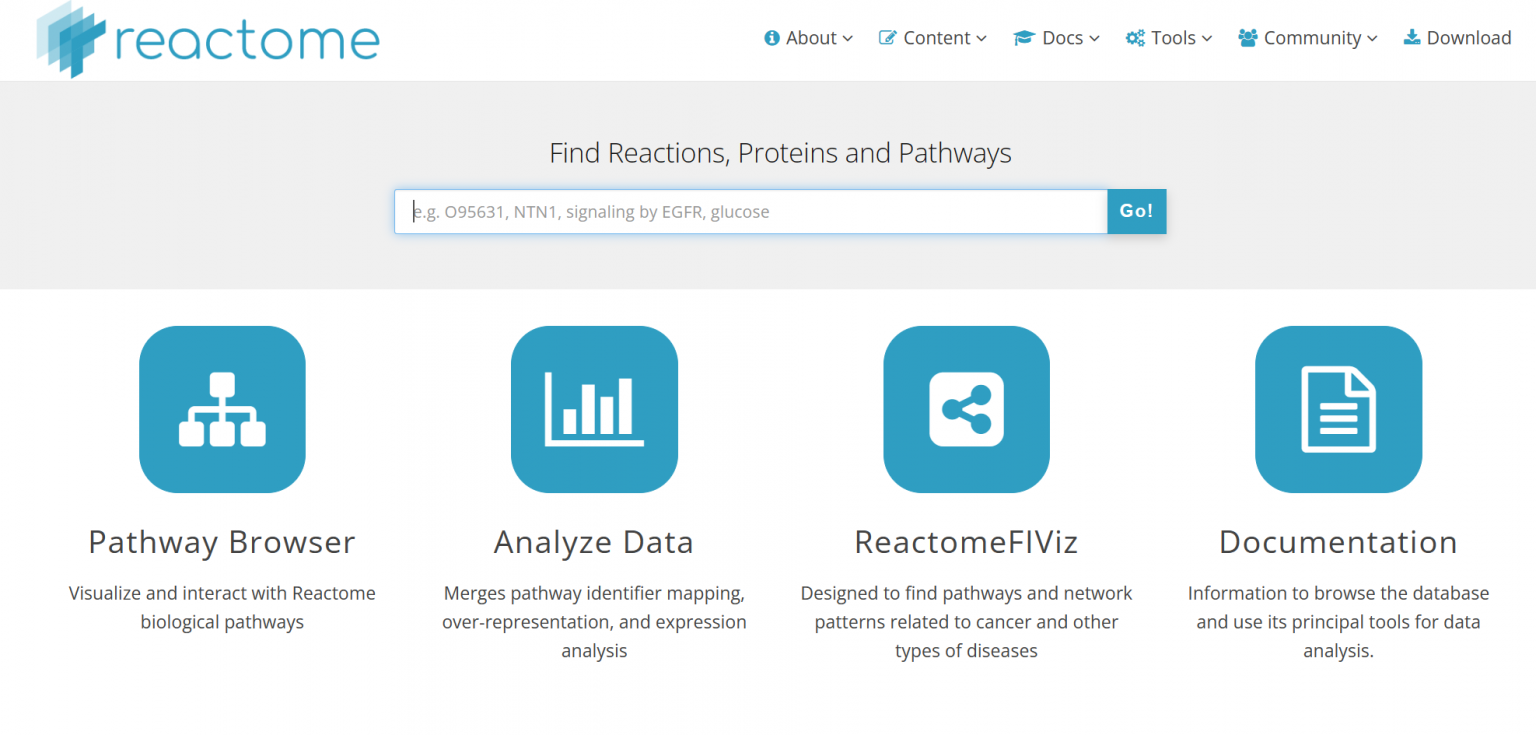Follow the Download link
Screen dimensions: 1536x735
tap(1468, 38)
